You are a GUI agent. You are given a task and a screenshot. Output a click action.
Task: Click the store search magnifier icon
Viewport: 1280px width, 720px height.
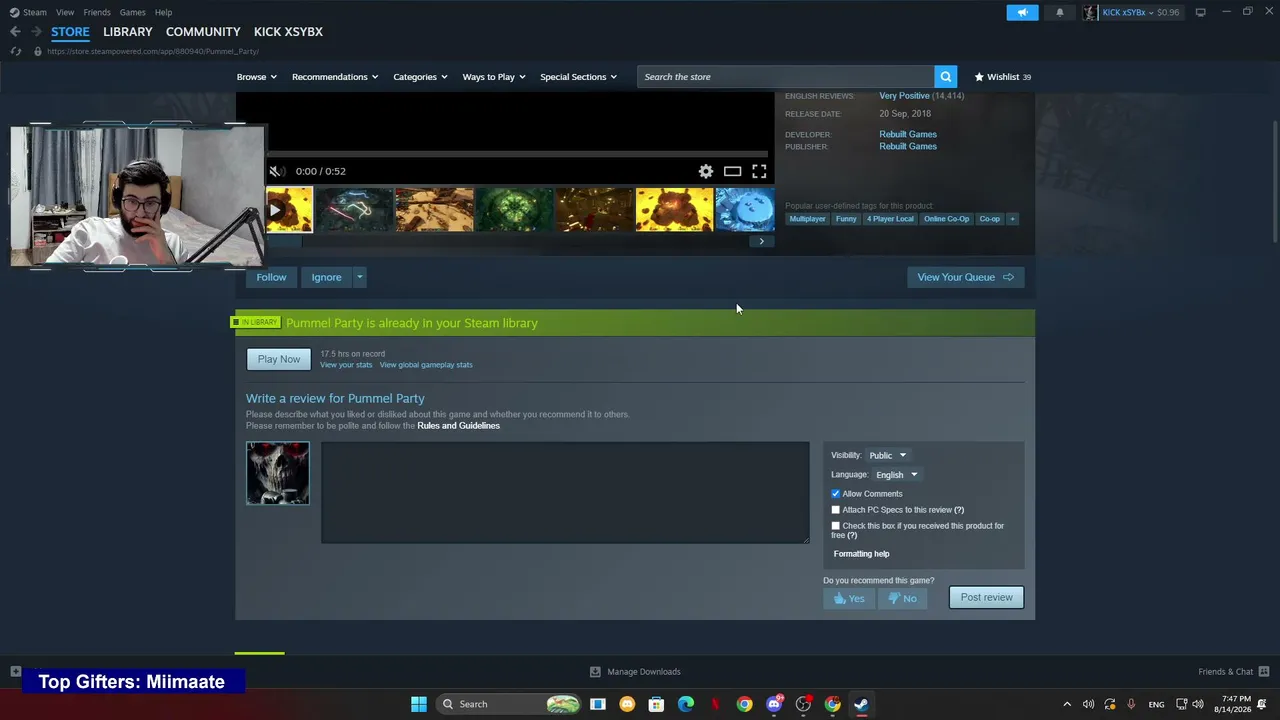(x=945, y=77)
